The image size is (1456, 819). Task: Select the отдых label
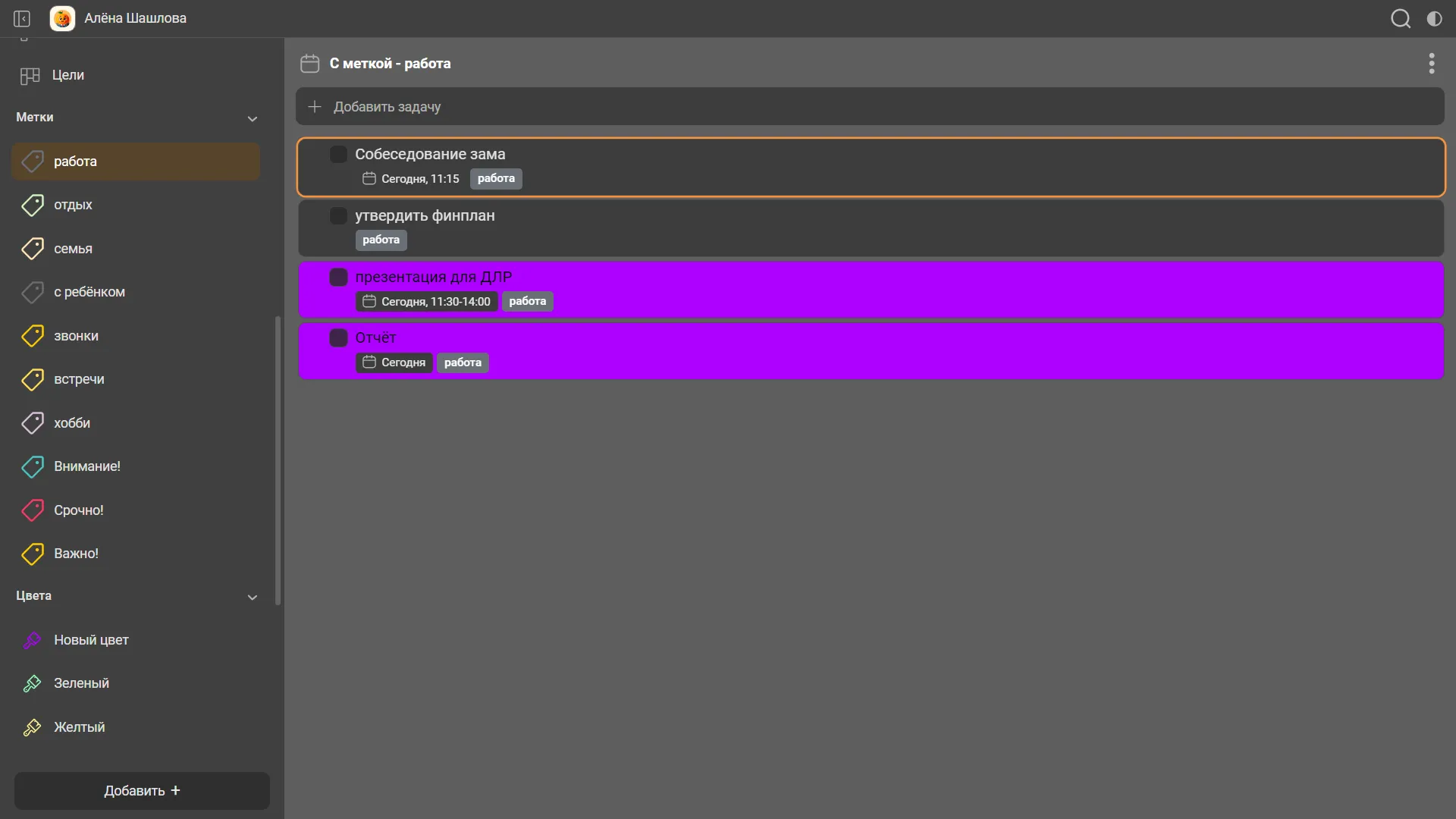pos(73,205)
